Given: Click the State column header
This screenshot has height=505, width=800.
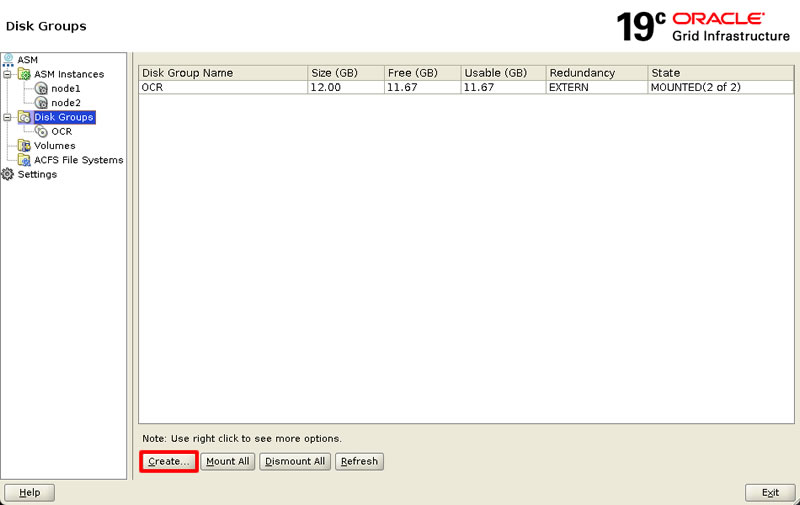Looking at the screenshot, I should point(720,73).
